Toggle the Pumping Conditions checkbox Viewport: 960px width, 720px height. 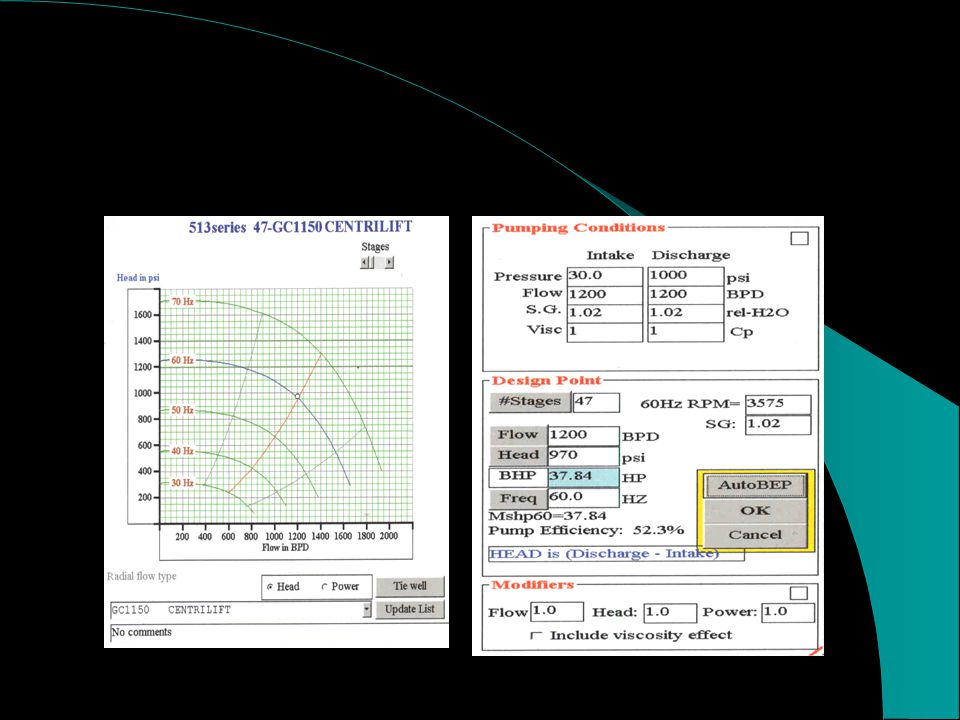pos(800,239)
